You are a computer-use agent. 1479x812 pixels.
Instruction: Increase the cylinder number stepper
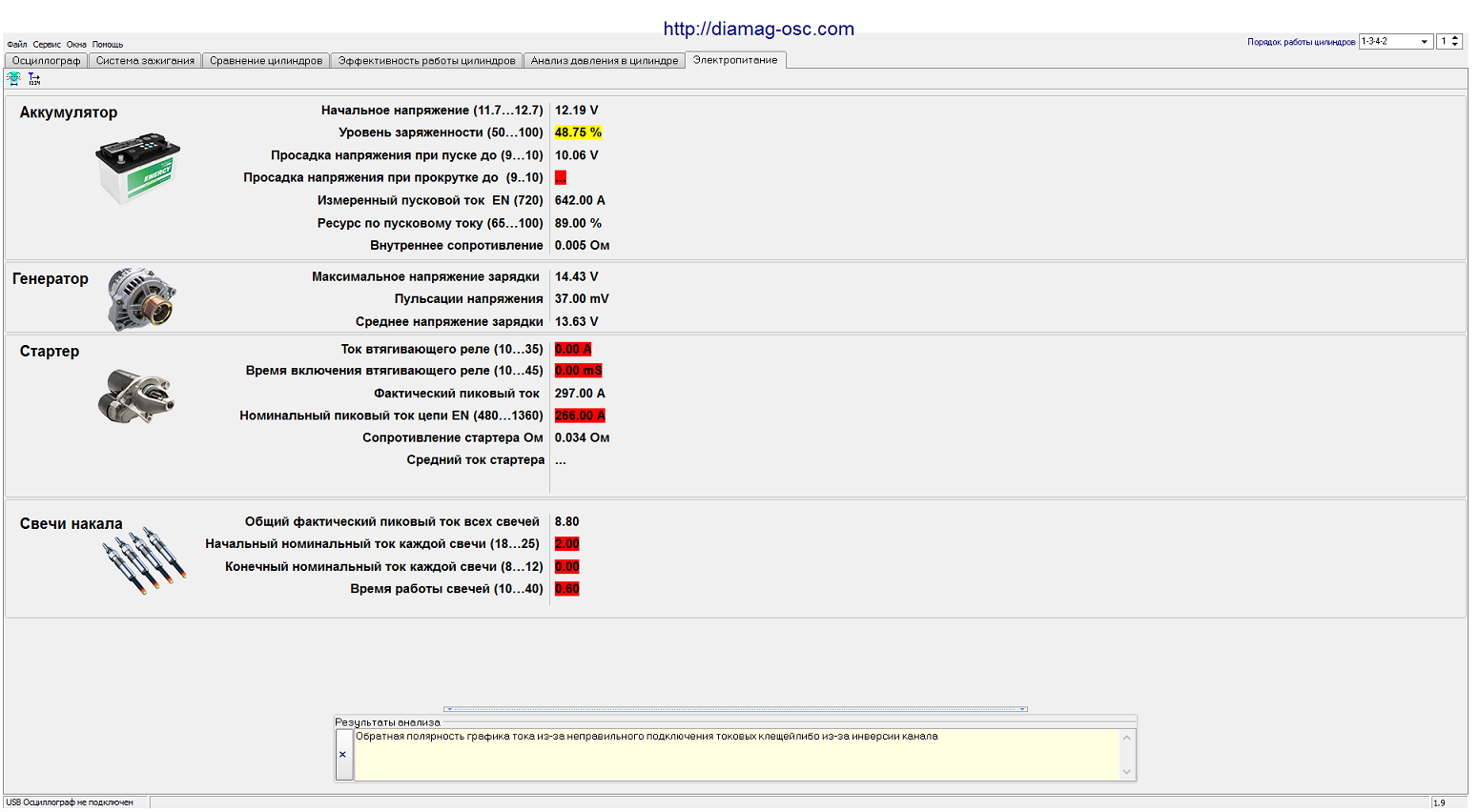[1455, 38]
